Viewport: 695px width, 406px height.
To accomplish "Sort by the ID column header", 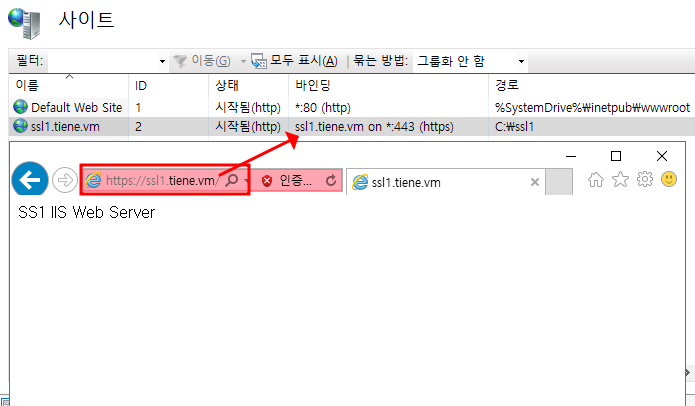I will tap(168, 85).
